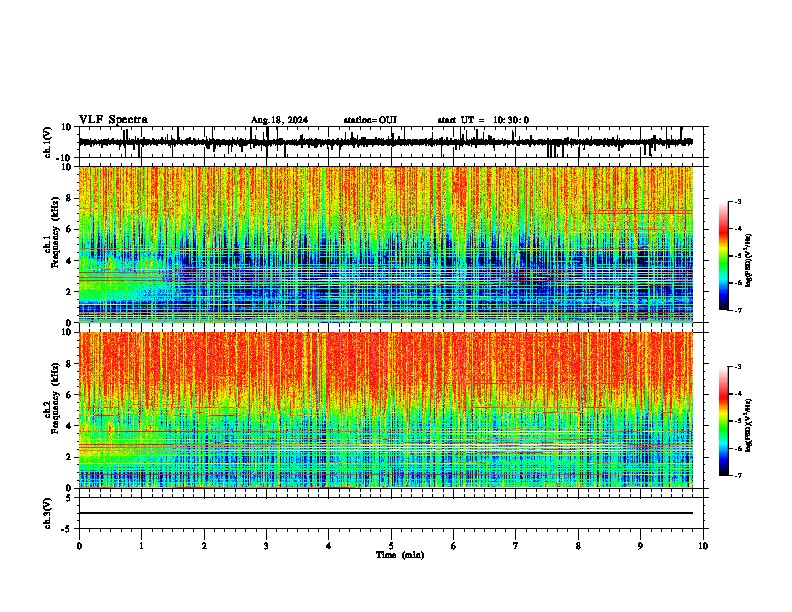Viewport: 792px width, 612px height.
Task: Click time axis tick label '9'
Action: pyautogui.click(x=640, y=546)
